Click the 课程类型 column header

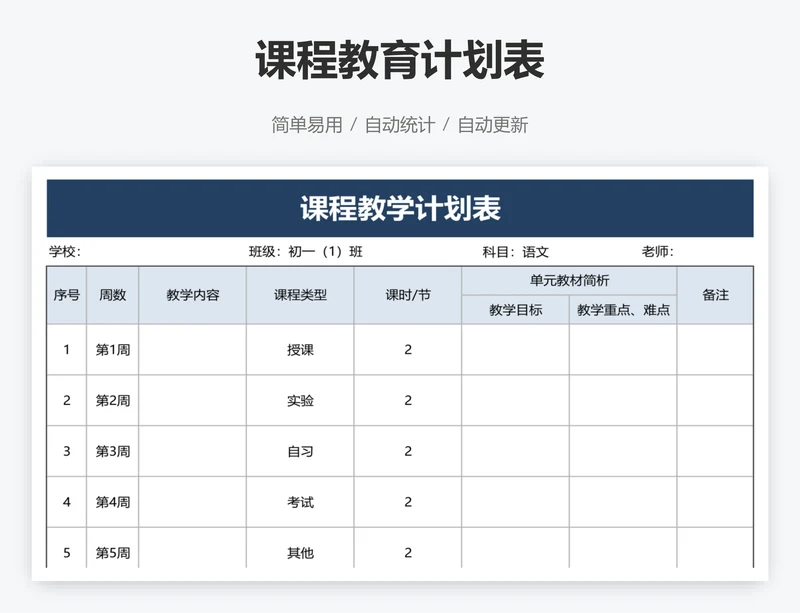[300, 295]
